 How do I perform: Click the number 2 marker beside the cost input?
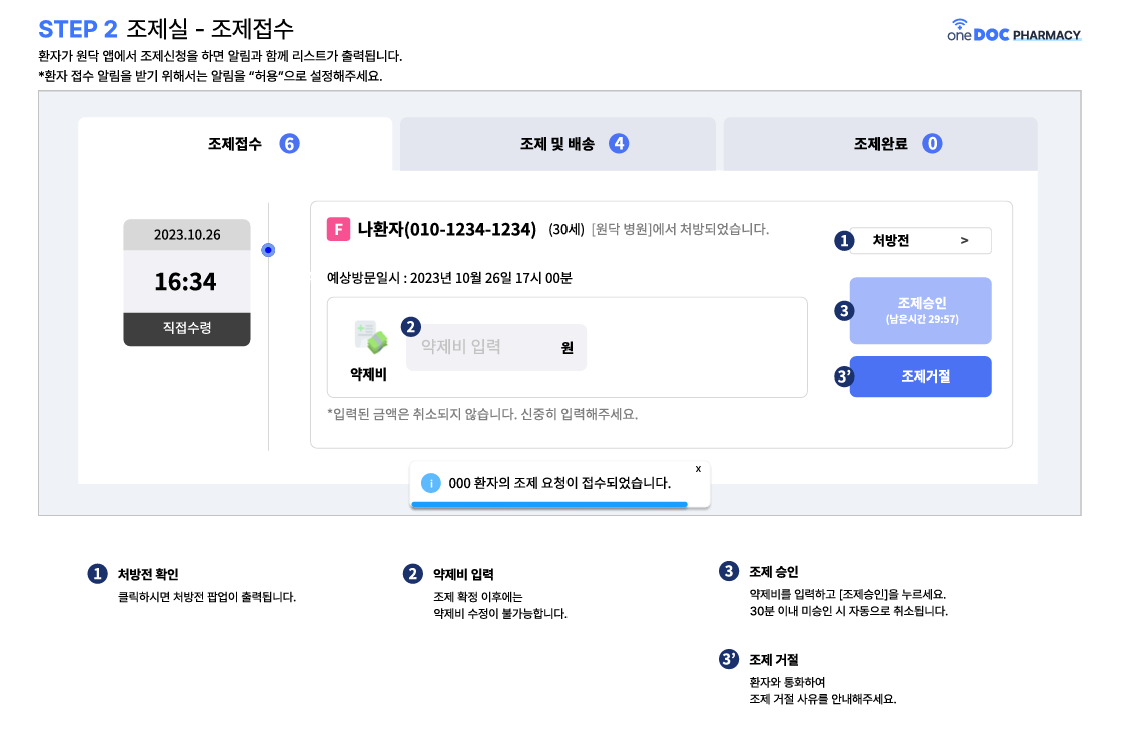click(411, 326)
